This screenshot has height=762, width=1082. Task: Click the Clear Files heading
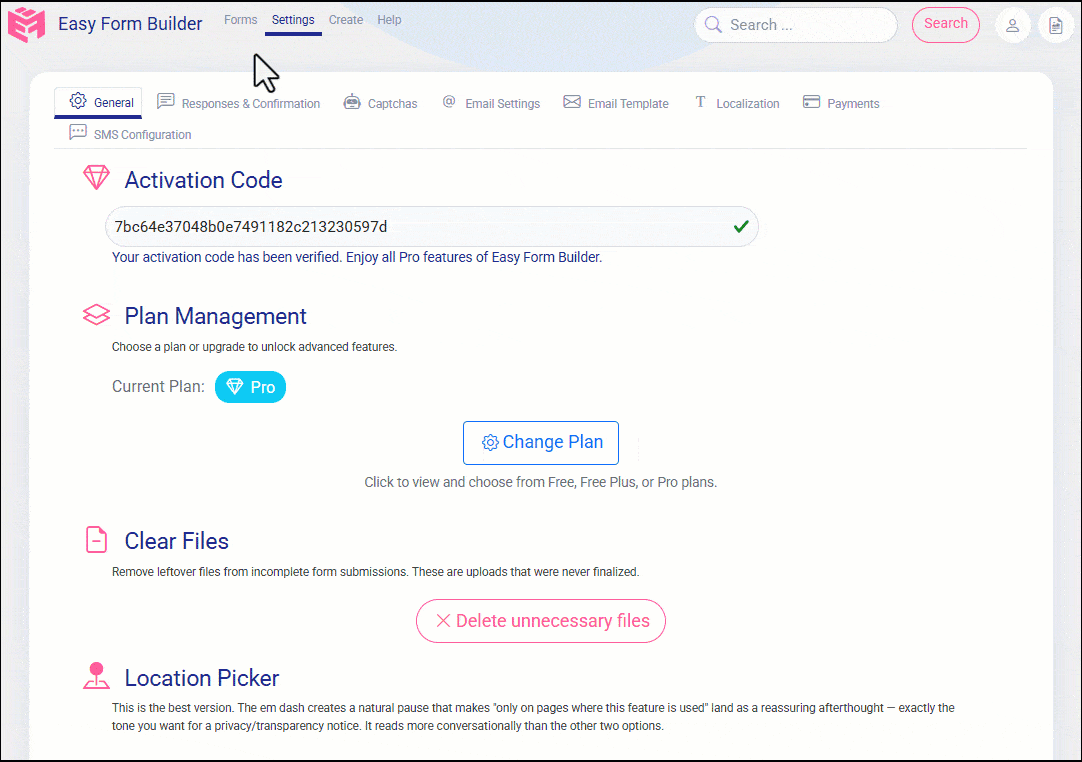[x=177, y=541]
